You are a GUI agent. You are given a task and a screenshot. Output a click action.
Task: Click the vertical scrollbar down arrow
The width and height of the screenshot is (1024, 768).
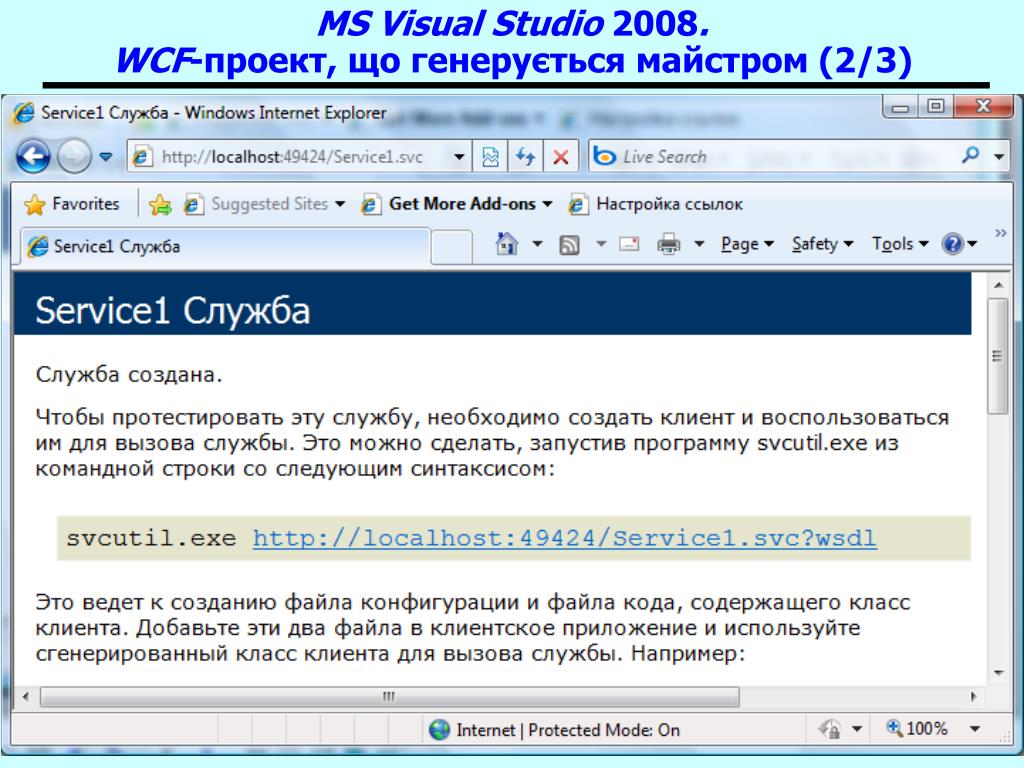pyautogui.click(x=998, y=673)
